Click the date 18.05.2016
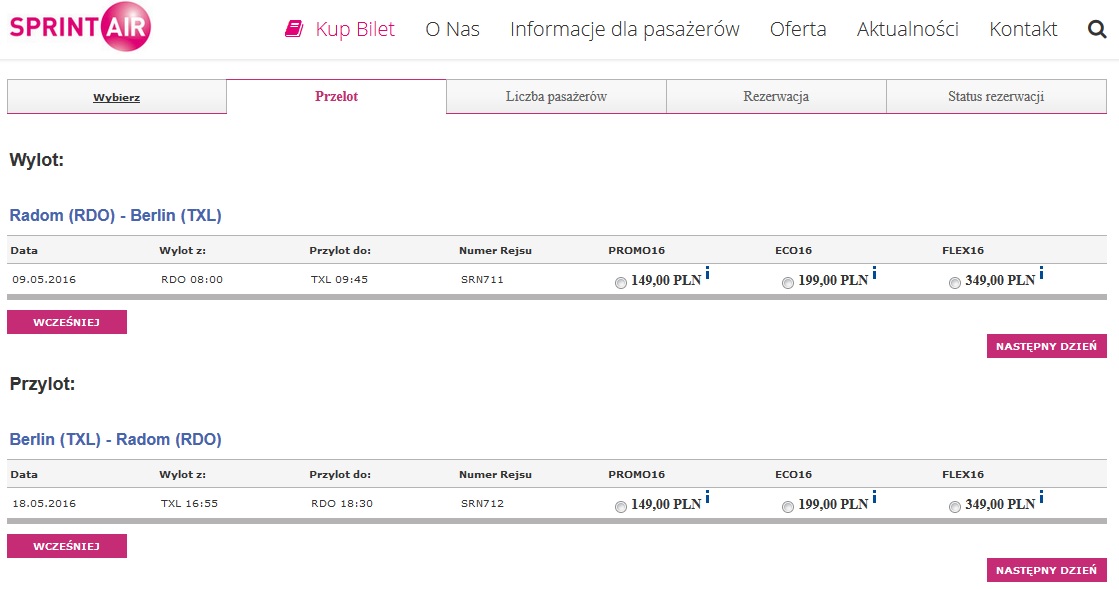The height and width of the screenshot is (589, 1119). (44, 503)
